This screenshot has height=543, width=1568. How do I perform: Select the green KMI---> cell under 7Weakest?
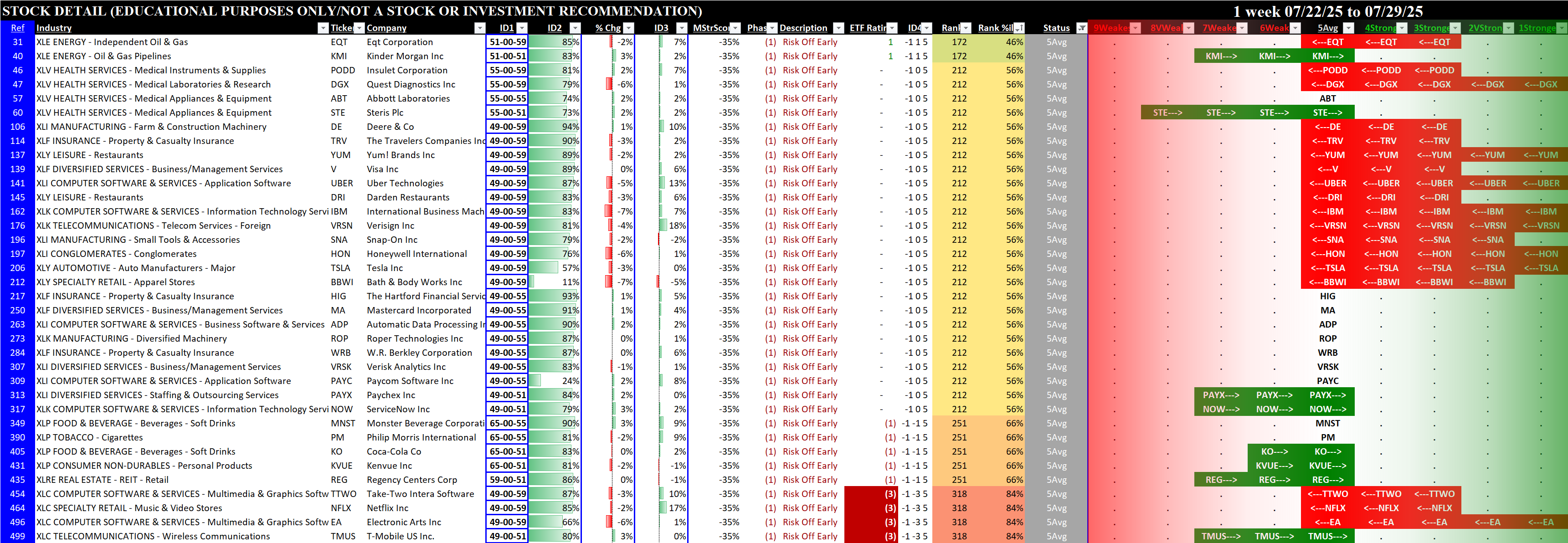1221,56
